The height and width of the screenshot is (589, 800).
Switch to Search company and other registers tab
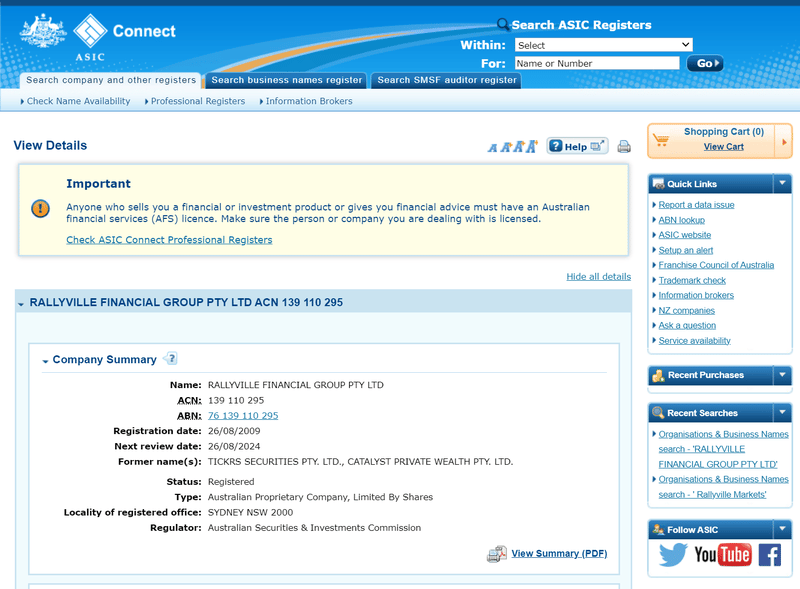click(x=111, y=80)
